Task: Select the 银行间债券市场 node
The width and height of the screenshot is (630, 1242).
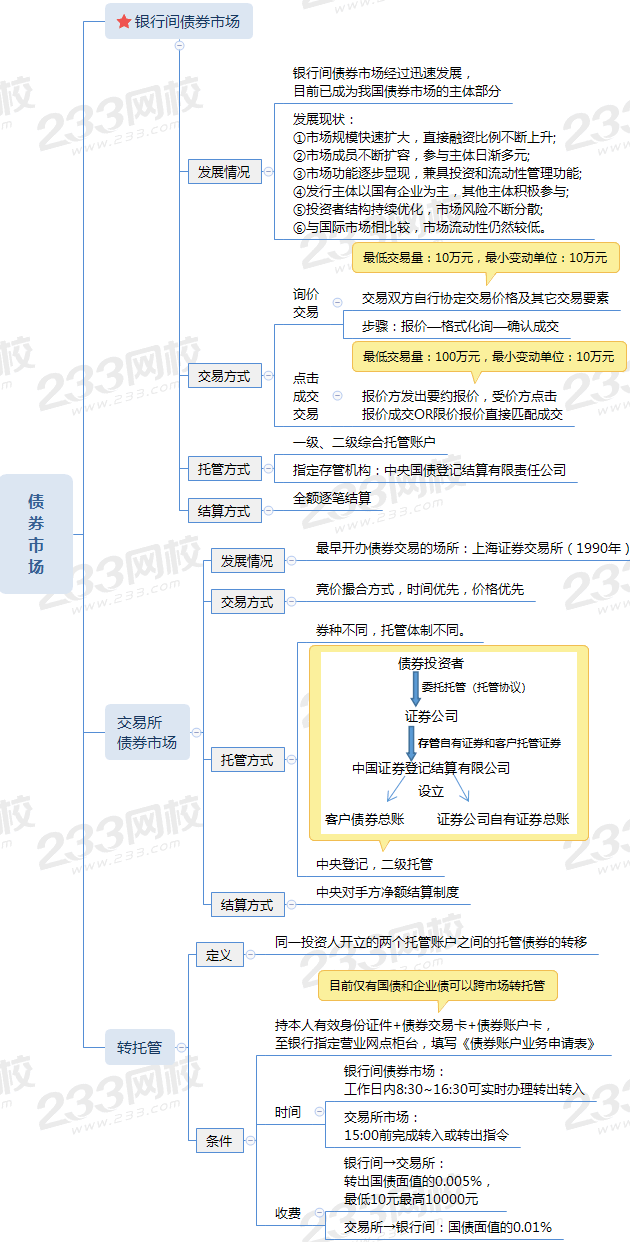Action: 179,21
